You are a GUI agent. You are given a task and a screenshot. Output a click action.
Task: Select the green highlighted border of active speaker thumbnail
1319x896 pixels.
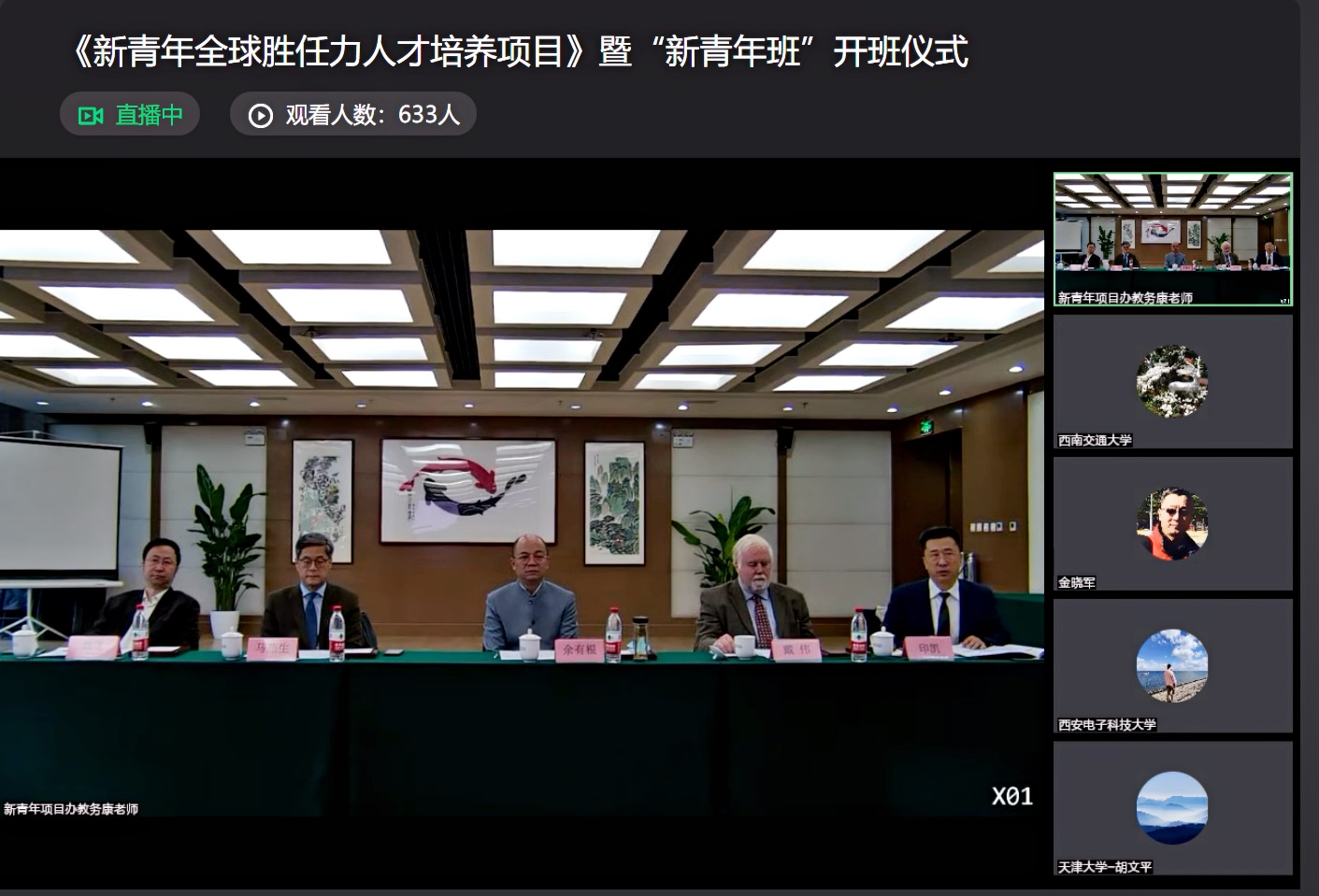1171,172
